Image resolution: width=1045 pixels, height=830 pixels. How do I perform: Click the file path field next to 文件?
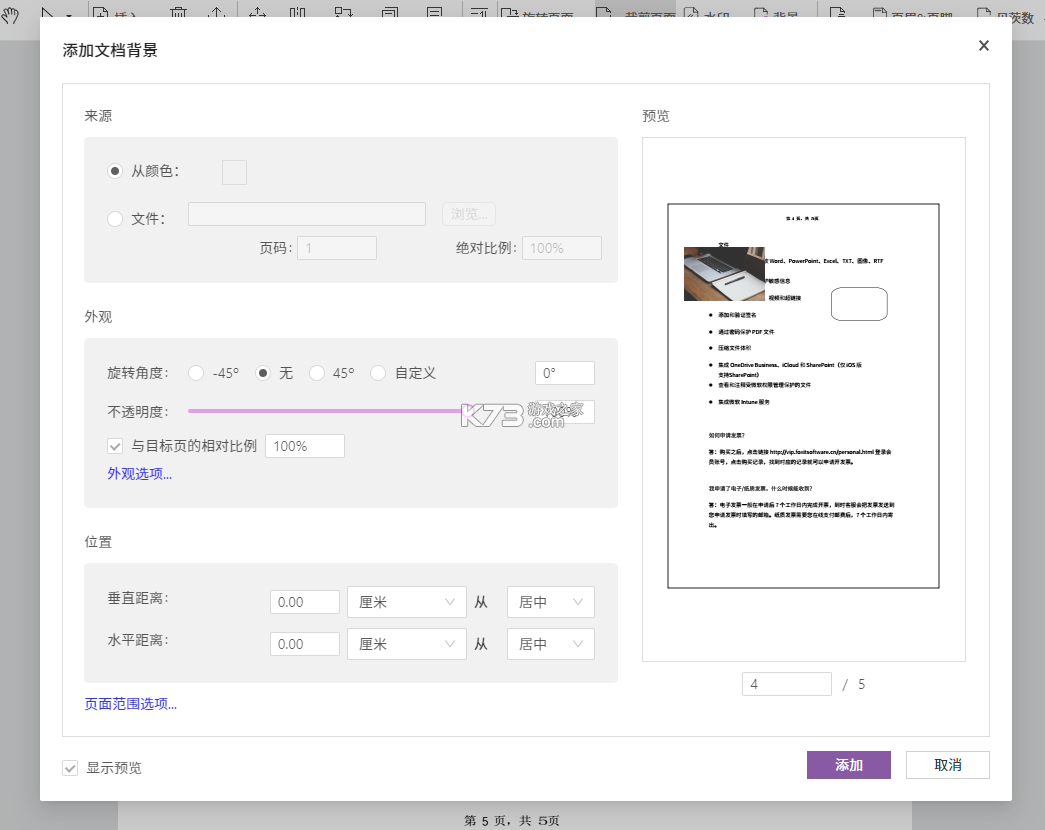coord(307,214)
